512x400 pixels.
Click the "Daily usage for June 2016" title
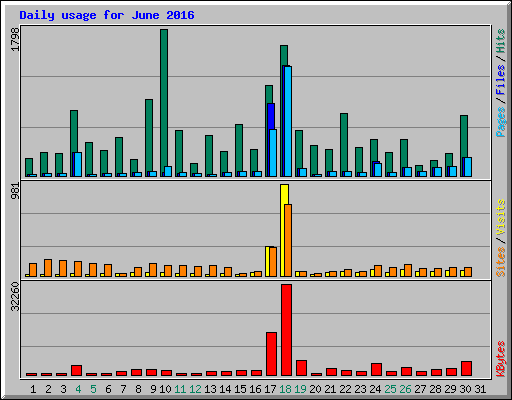(x=107, y=15)
